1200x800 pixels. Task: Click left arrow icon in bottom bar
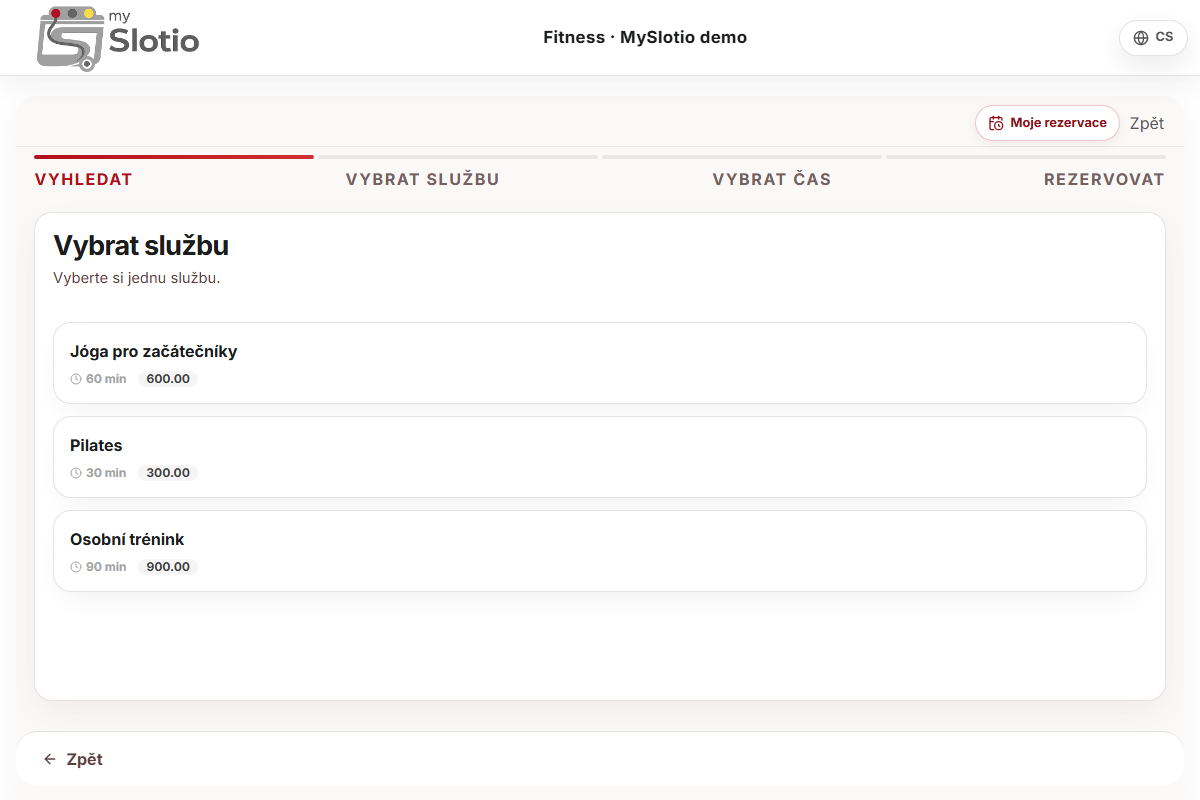coord(50,759)
